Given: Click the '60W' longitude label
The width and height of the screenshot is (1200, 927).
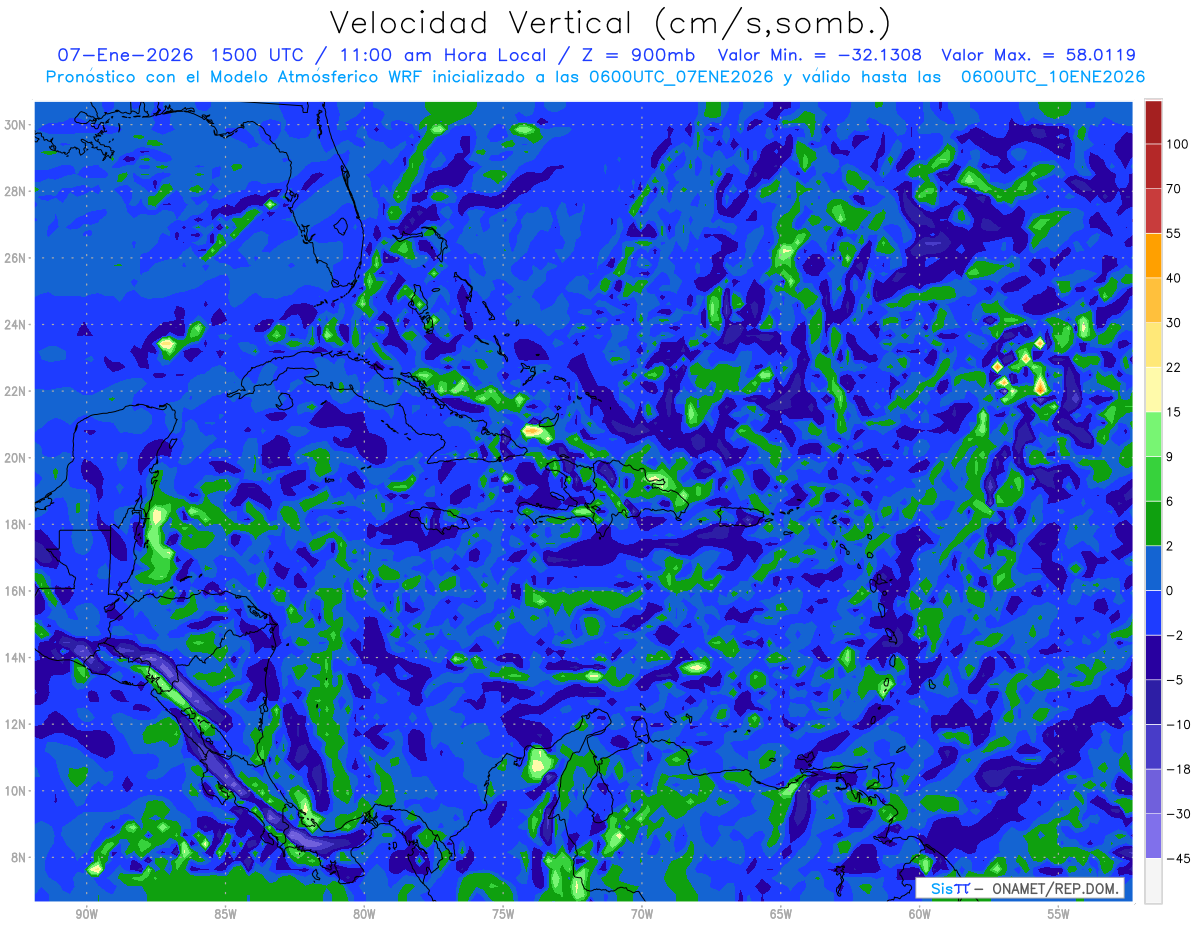Looking at the screenshot, I should (920, 914).
